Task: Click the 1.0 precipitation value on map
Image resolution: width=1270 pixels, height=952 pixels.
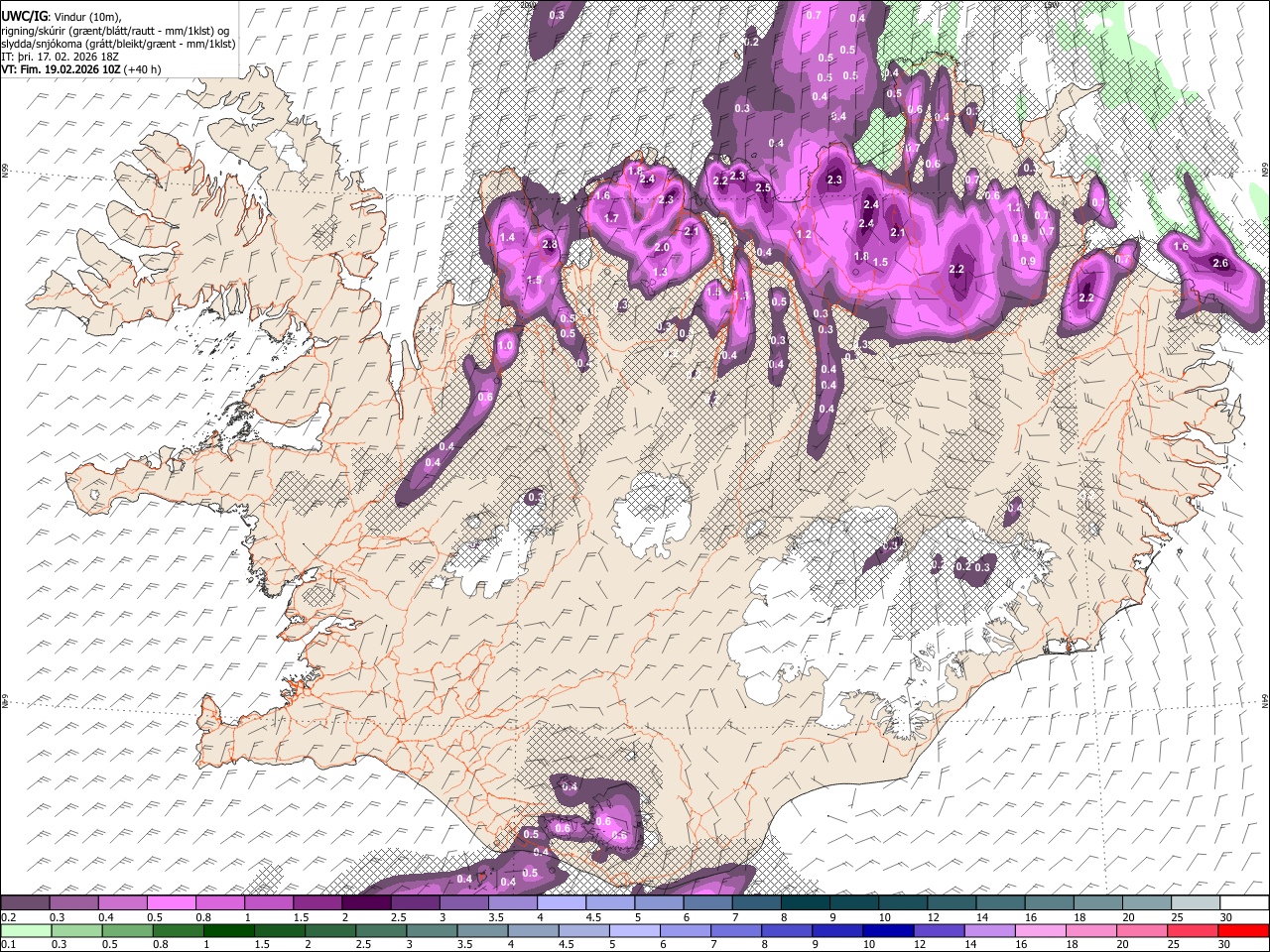Action: click(x=505, y=345)
